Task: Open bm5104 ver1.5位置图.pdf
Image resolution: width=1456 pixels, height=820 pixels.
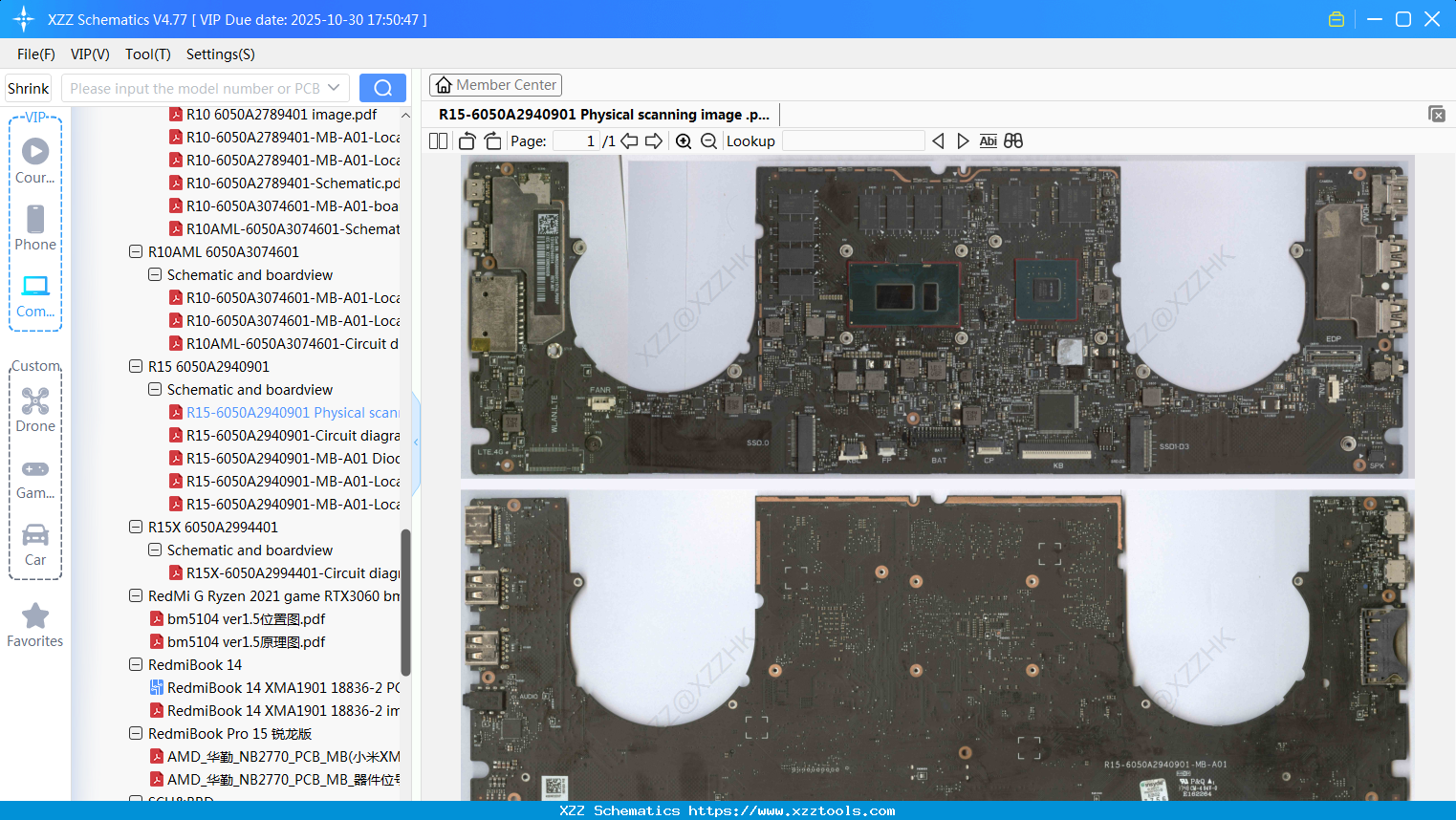Action: (238, 619)
